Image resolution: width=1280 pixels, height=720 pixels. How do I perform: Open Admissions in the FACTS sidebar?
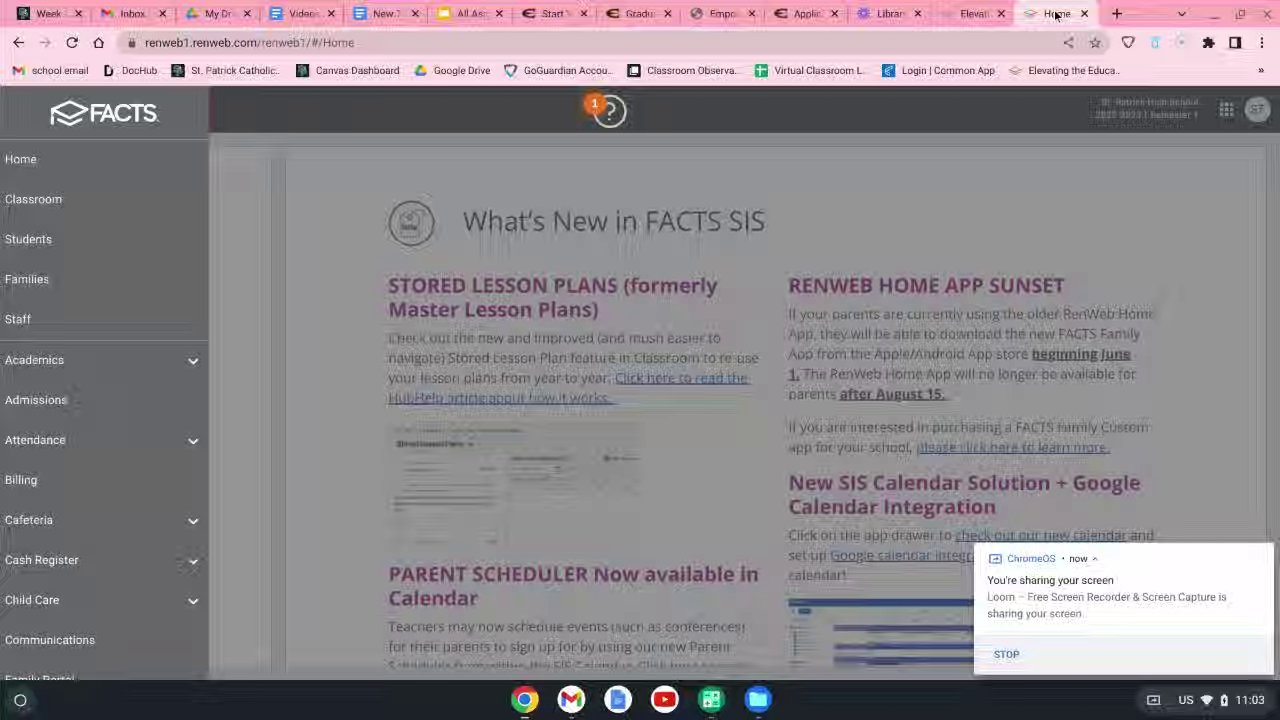coord(36,400)
